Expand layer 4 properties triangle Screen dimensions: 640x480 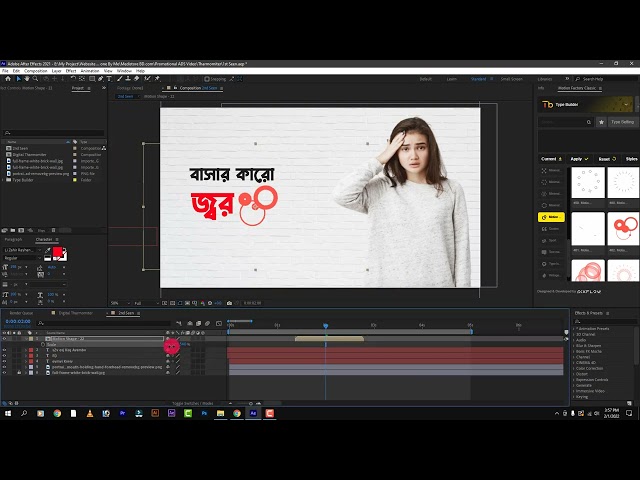tap(26, 361)
